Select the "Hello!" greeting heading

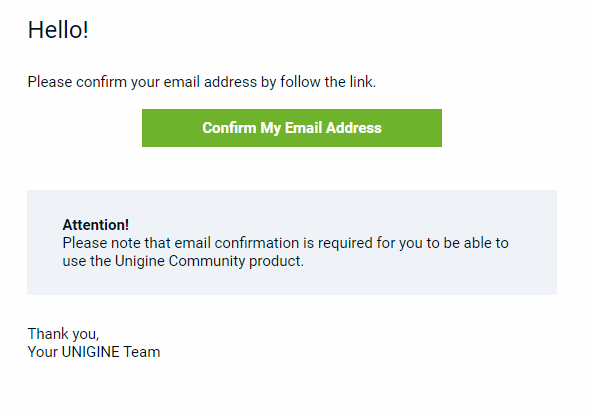click(58, 30)
